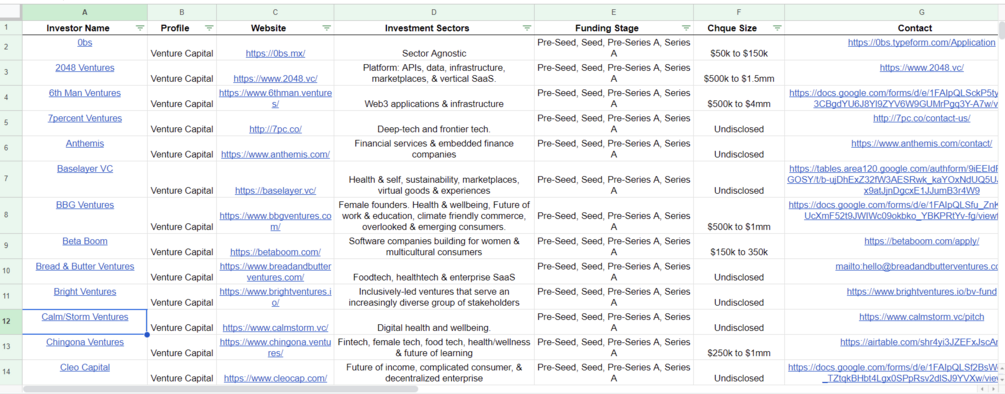Open the Chingona Ventures investor link
This screenshot has width=1005, height=394.
pos(85,342)
